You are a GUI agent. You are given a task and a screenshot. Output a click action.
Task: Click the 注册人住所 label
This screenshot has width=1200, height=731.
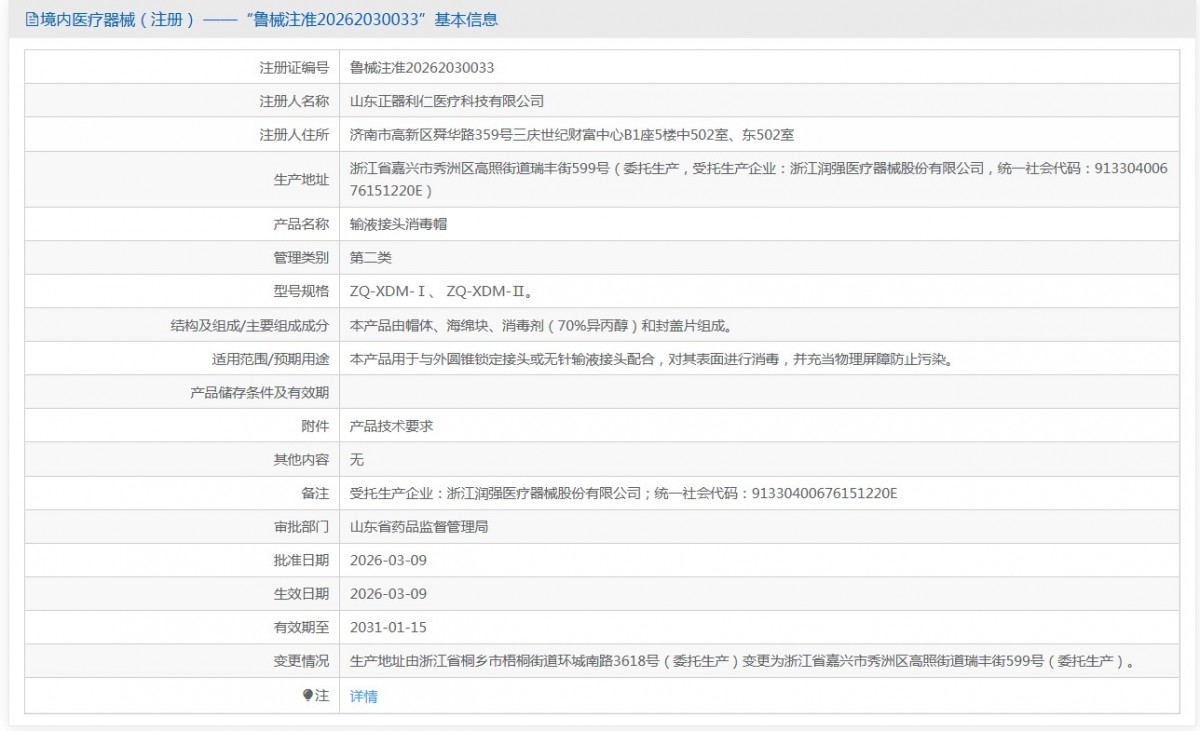click(294, 135)
